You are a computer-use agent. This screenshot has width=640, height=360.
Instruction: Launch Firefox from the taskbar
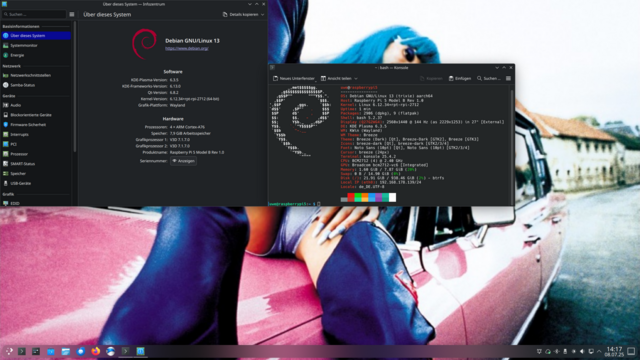[96, 351]
